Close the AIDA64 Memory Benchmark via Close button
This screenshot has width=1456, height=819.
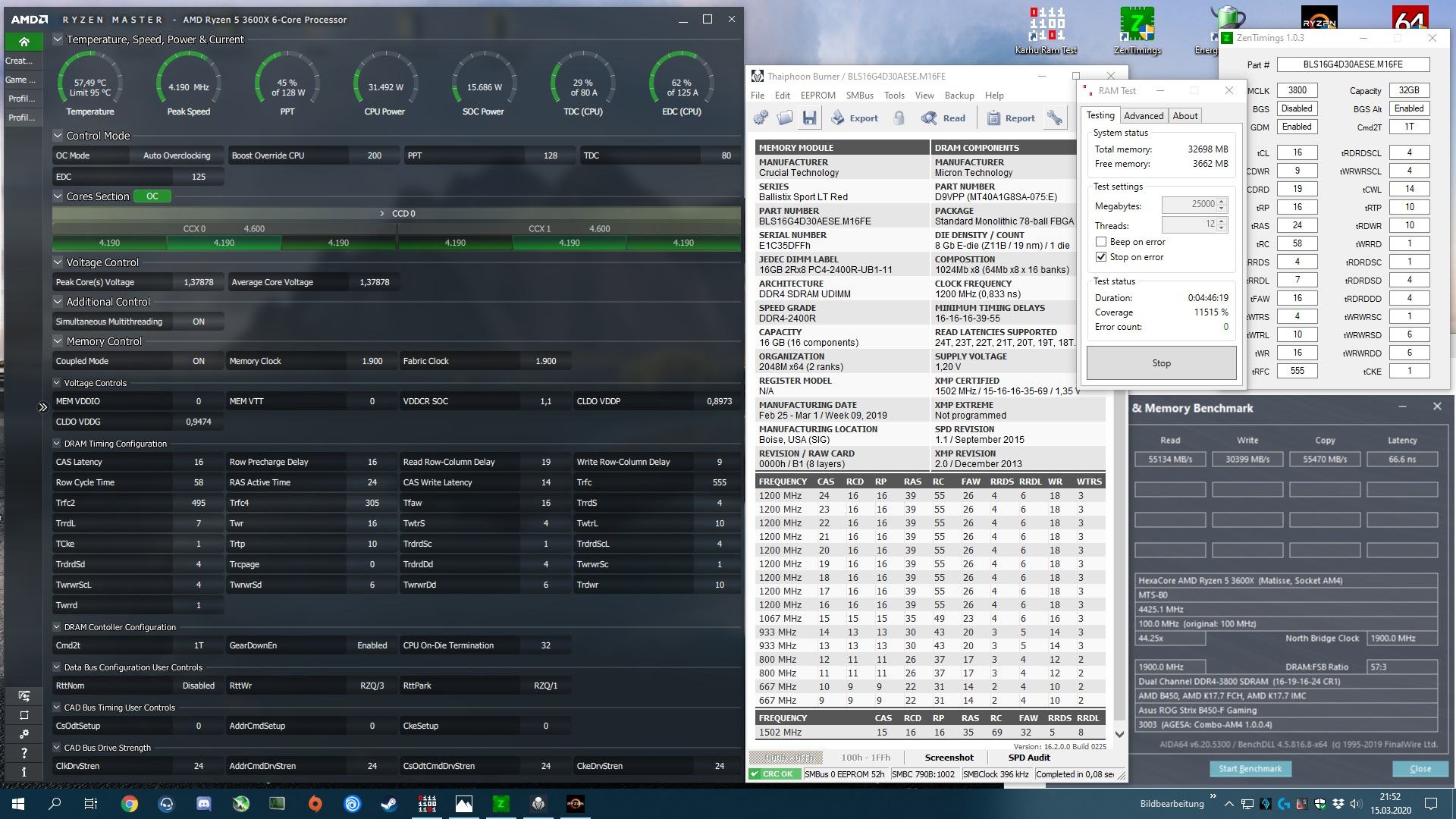pos(1420,769)
